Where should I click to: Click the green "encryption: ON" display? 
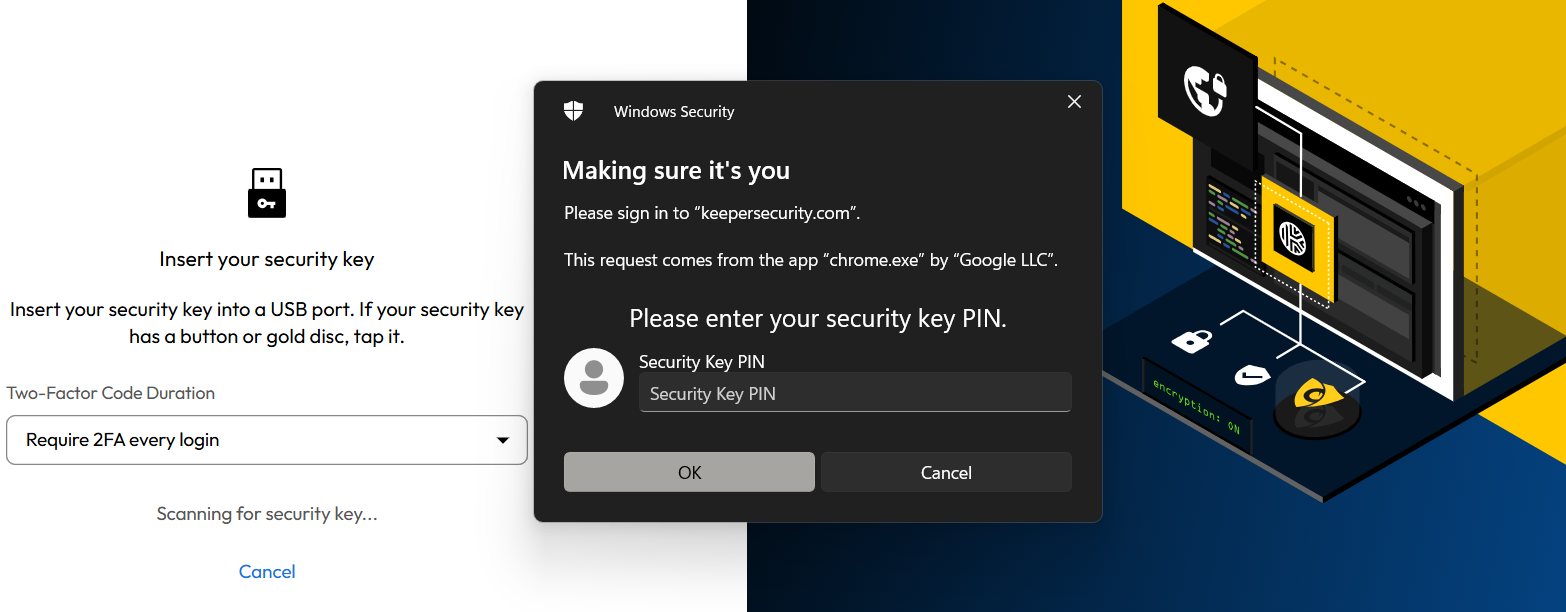click(x=1195, y=404)
